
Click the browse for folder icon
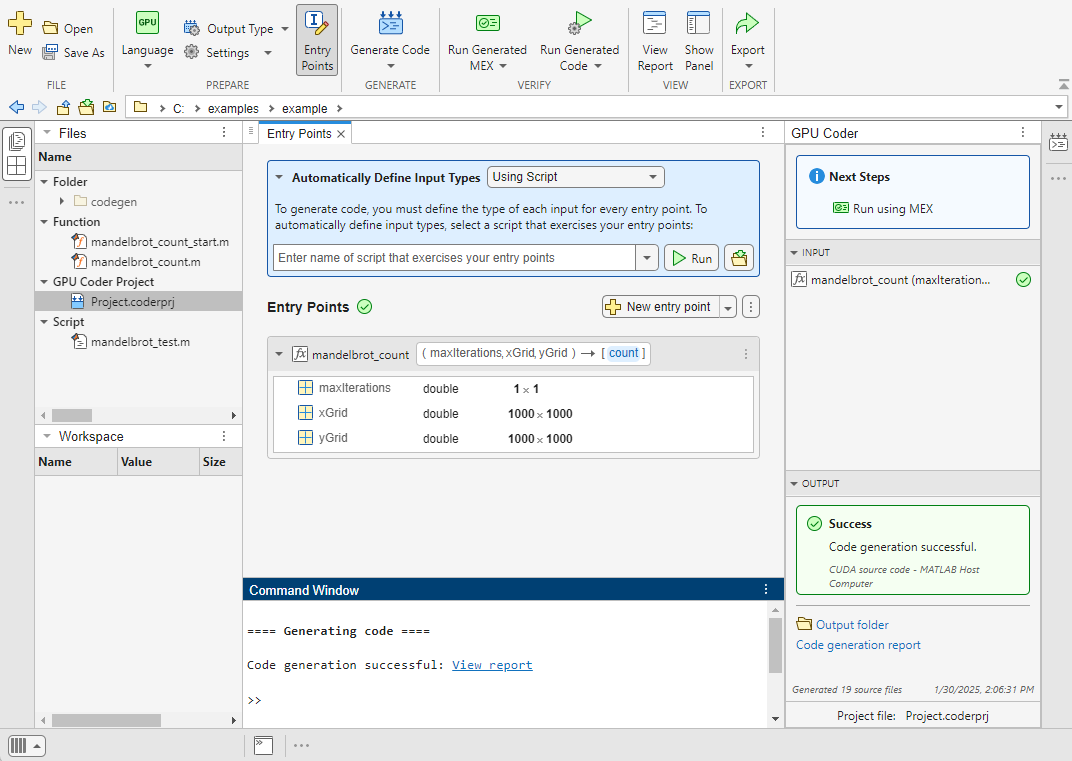[x=86, y=107]
